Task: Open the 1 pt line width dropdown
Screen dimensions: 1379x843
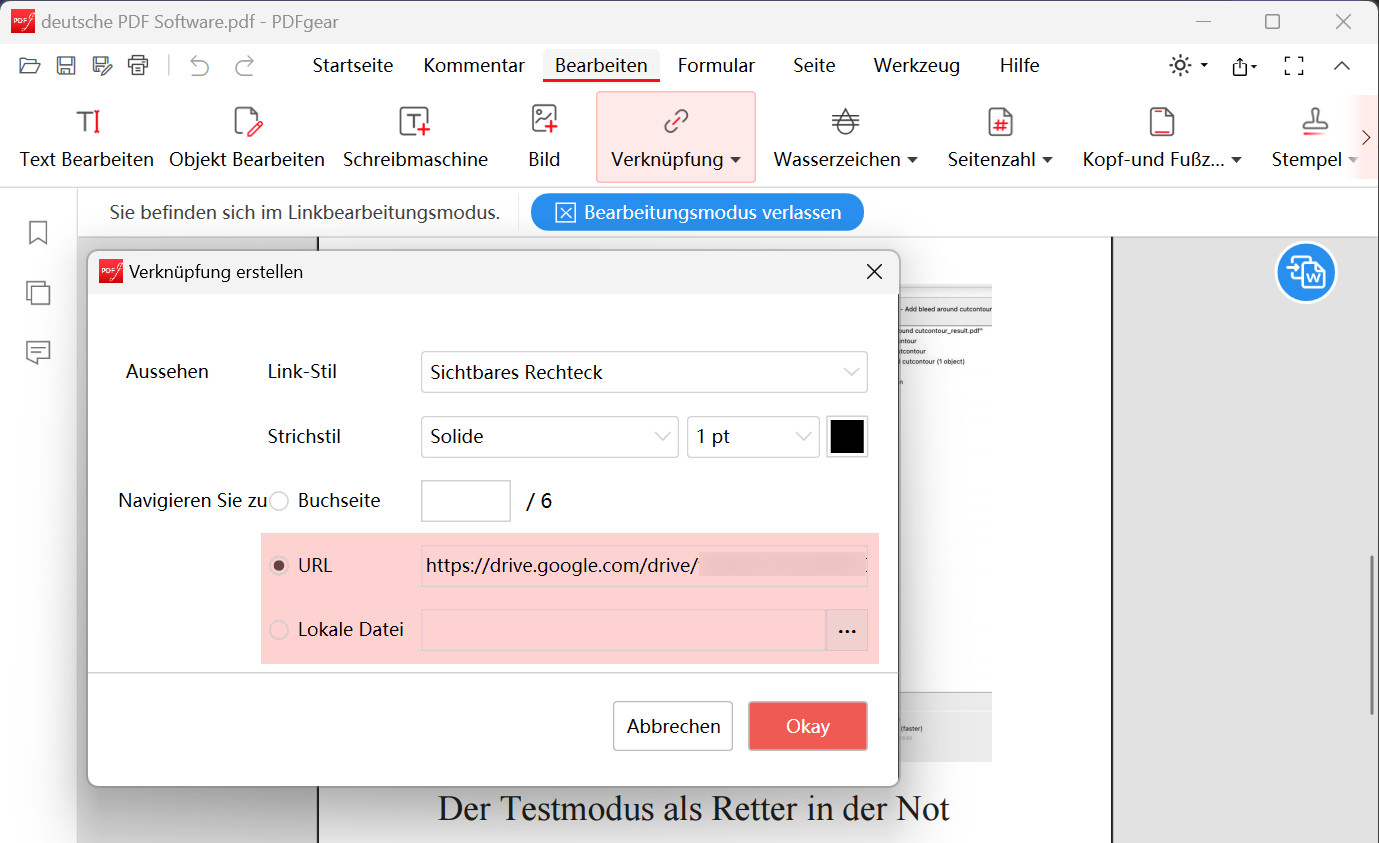Action: [752, 437]
